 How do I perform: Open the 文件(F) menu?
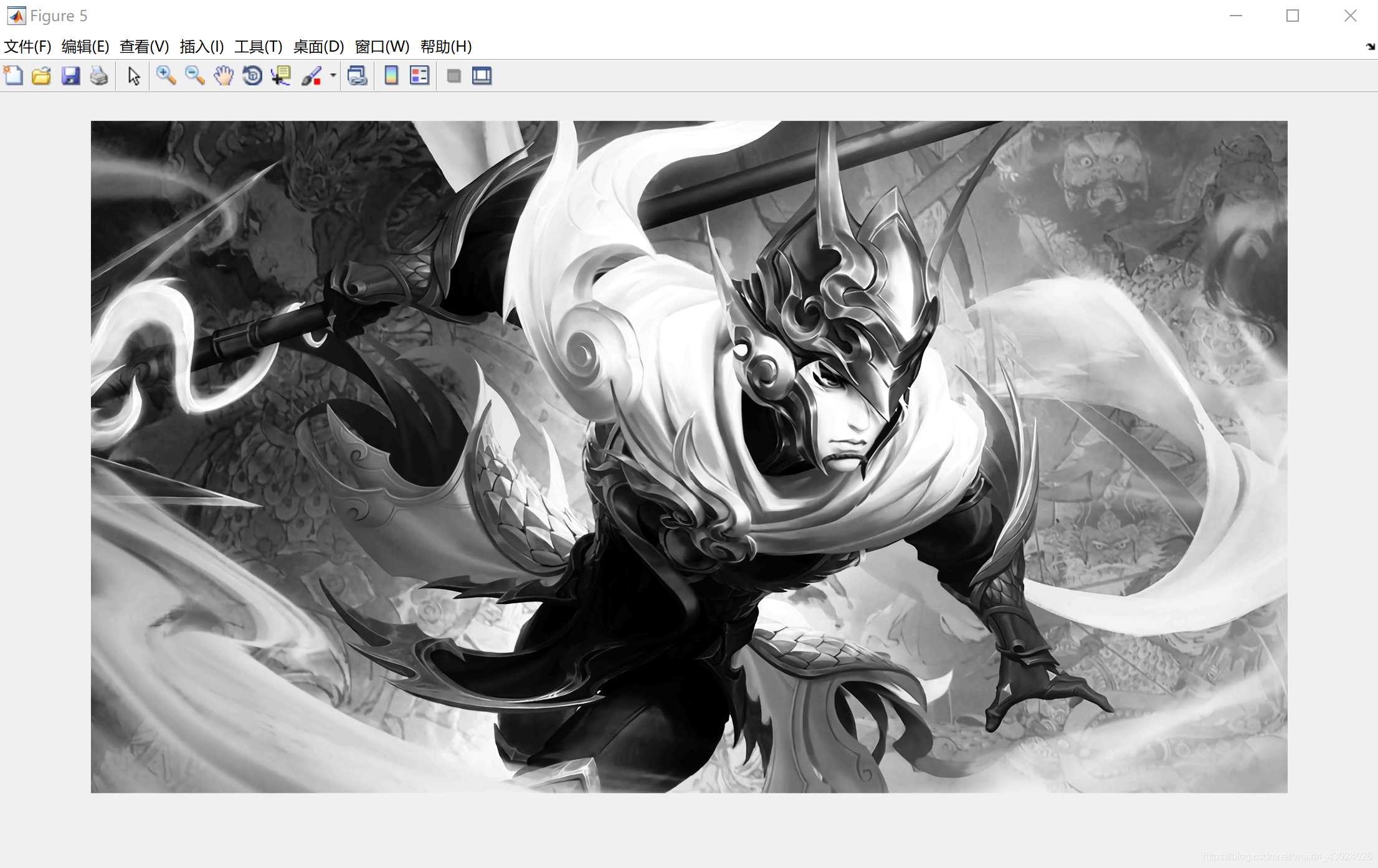[x=27, y=47]
